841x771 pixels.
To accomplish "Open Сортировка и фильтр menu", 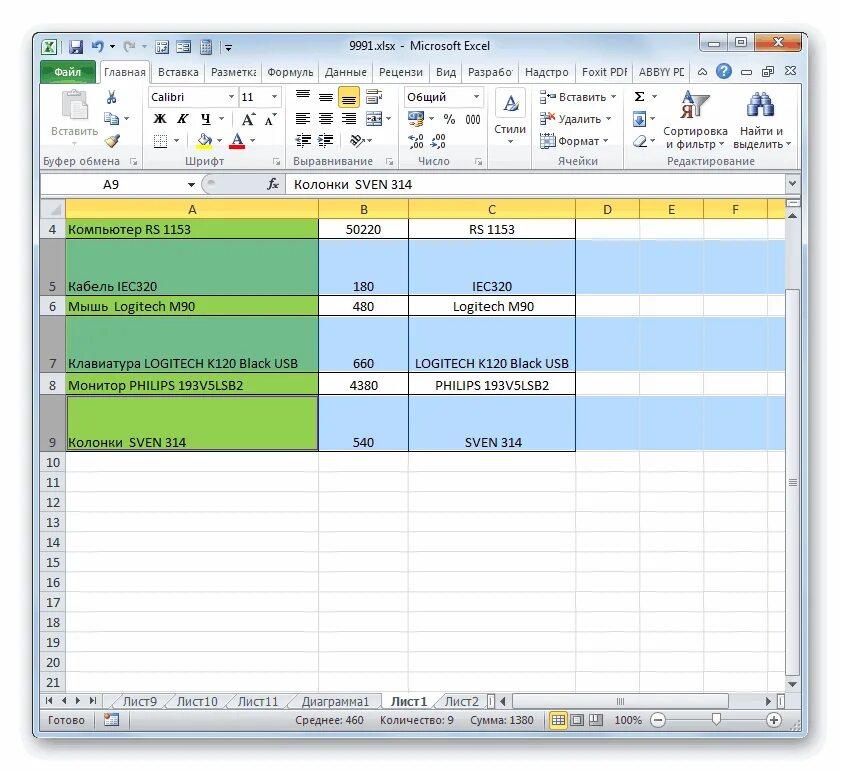I will pyautogui.click(x=695, y=120).
